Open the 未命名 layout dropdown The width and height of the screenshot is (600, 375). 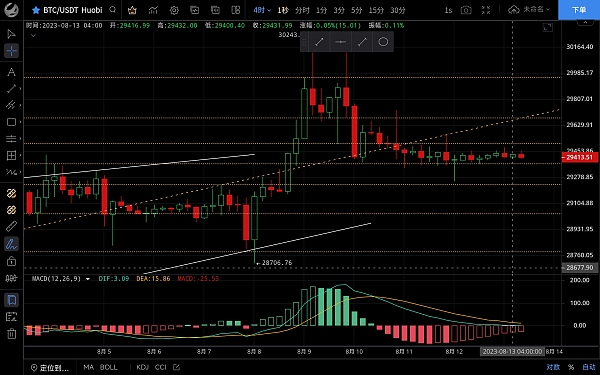529,10
